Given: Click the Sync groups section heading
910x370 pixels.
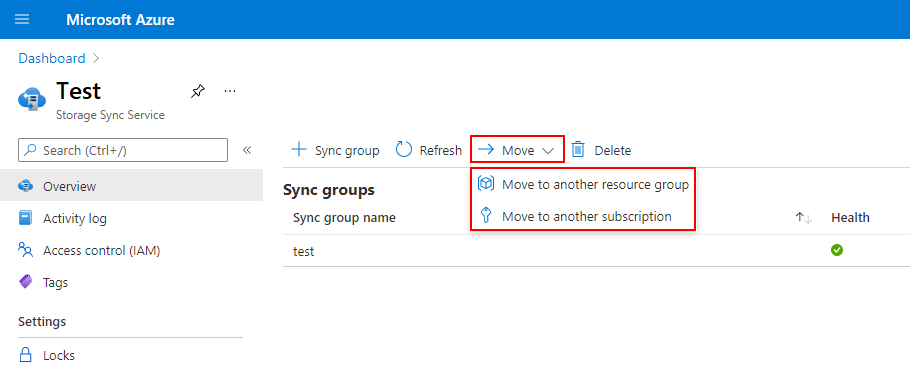Looking at the screenshot, I should pos(328,190).
